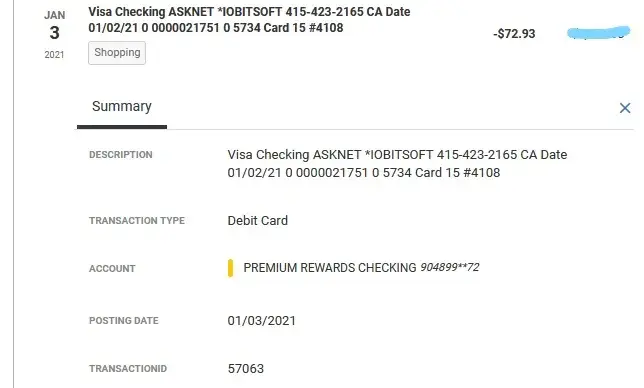Click the JAN 3 2021 date block
This screenshot has height=388, width=644.
pos(55,34)
